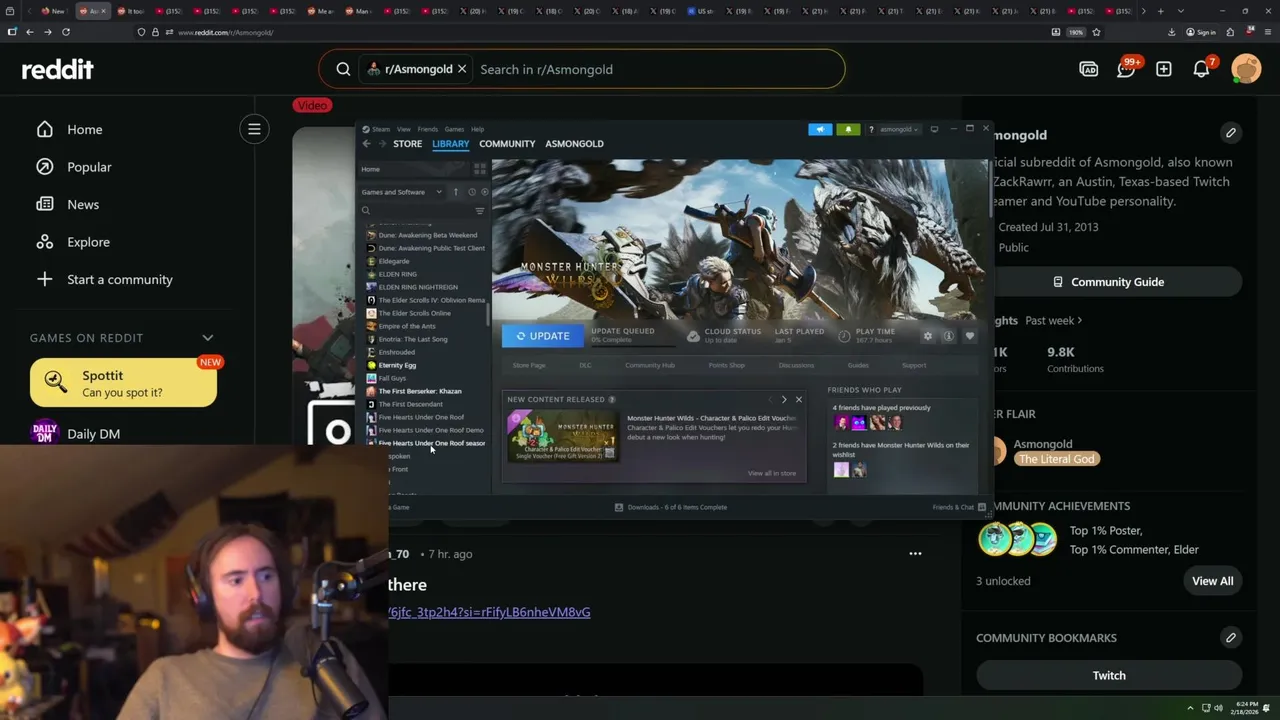Open Reddit notifications bell
Viewport: 1280px width, 720px height.
pyautogui.click(x=1202, y=69)
